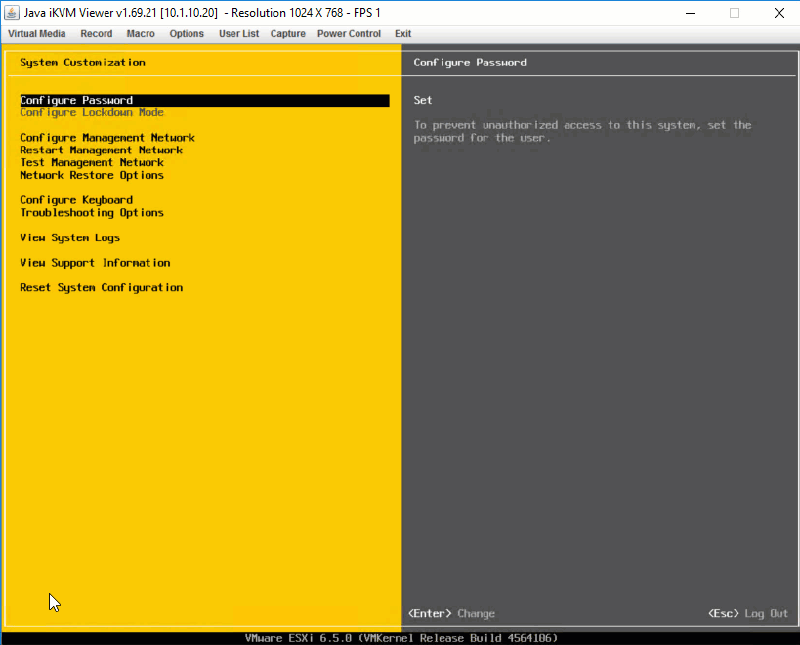Select View System Logs option

[x=69, y=237]
